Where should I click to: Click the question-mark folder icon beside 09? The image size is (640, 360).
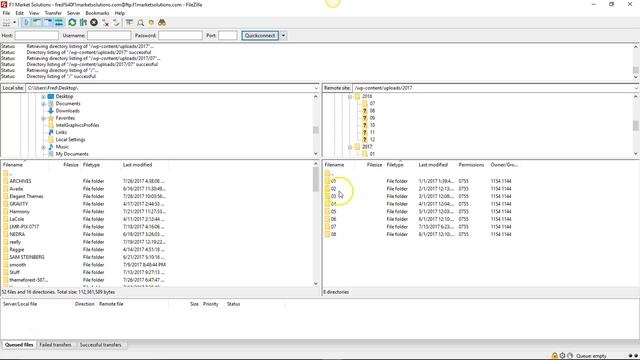365,118
